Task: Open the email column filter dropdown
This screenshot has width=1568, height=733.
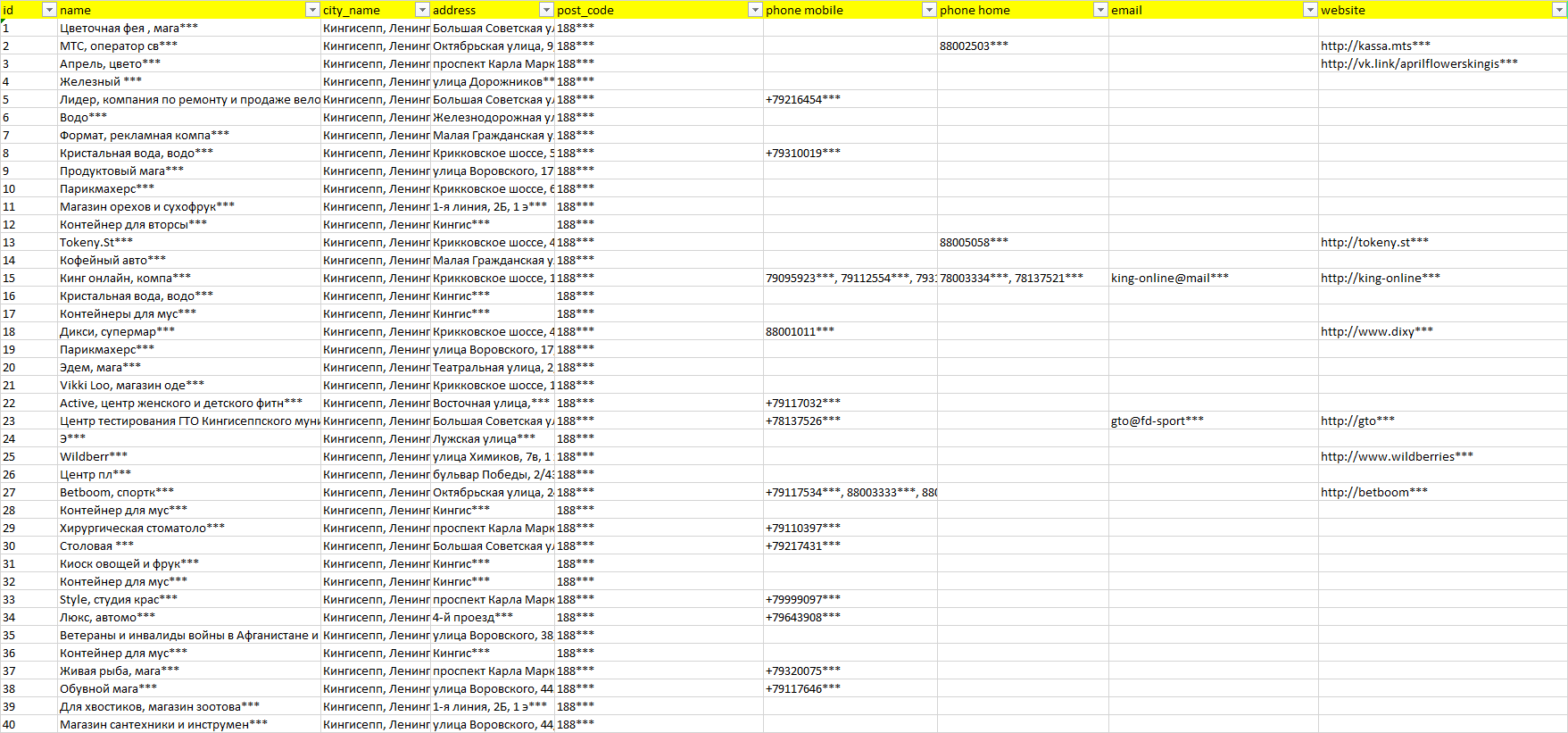Action: click(x=1310, y=10)
